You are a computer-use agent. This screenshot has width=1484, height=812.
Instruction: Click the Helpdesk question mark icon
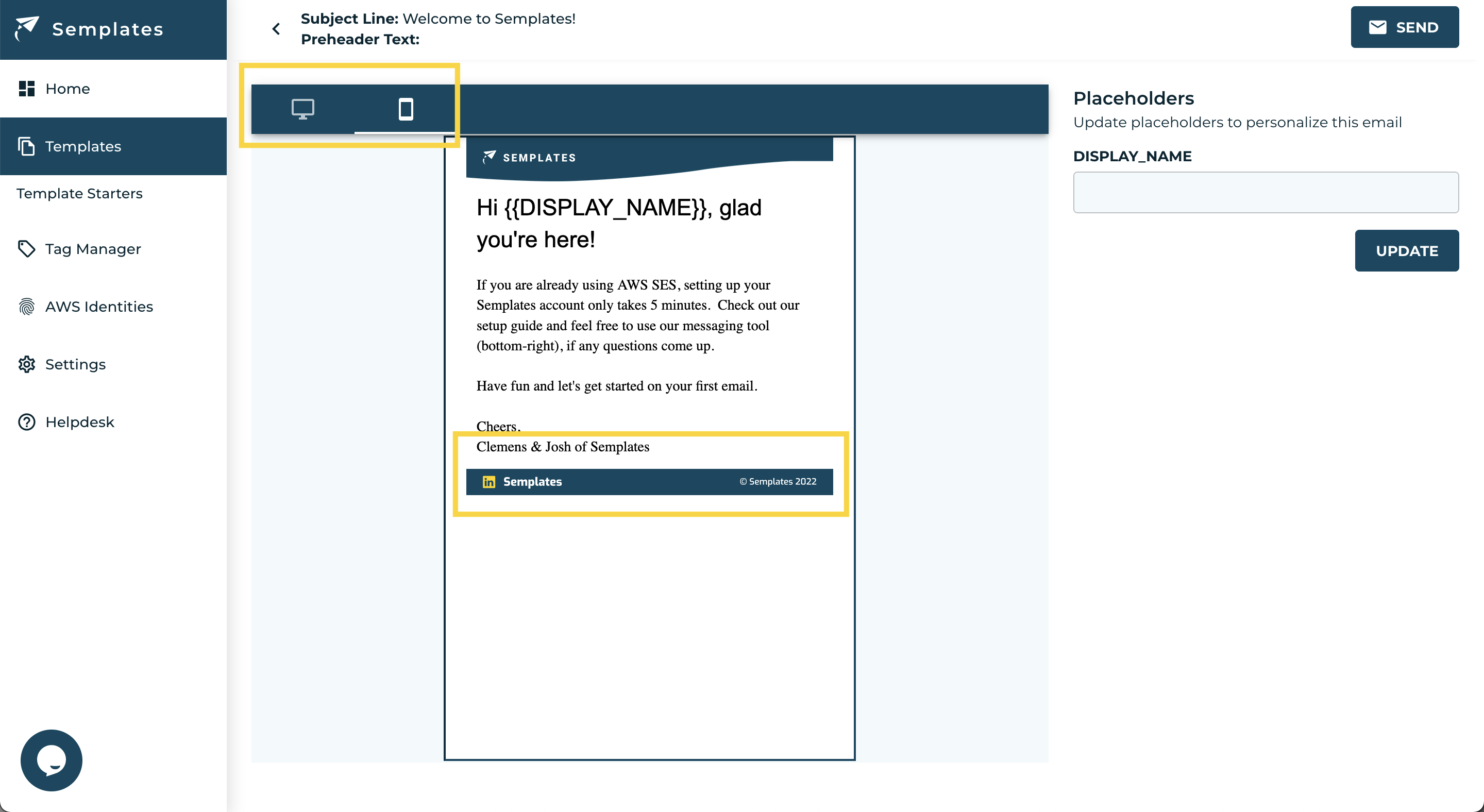point(26,422)
